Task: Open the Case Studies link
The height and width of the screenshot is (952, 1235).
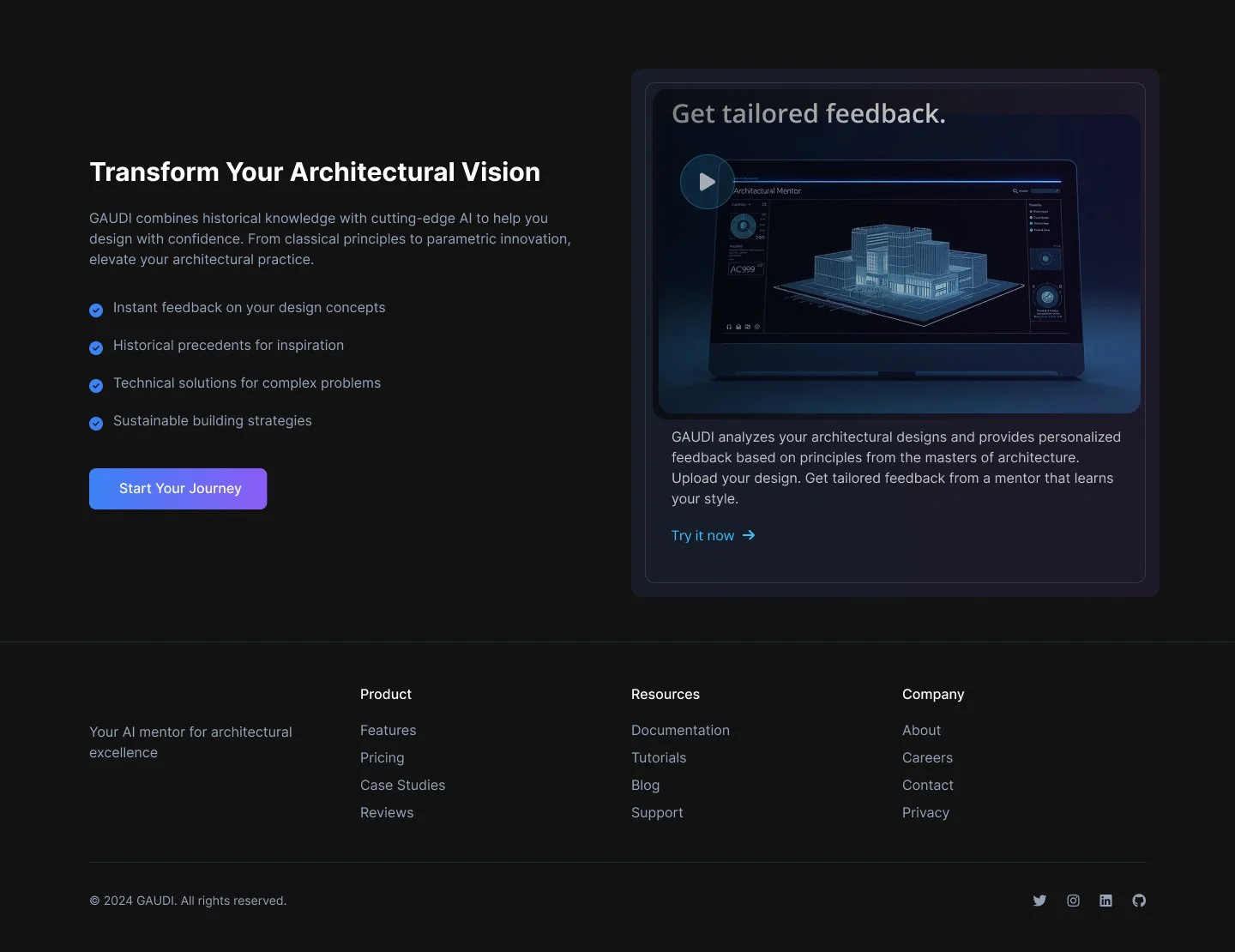Action: (402, 786)
